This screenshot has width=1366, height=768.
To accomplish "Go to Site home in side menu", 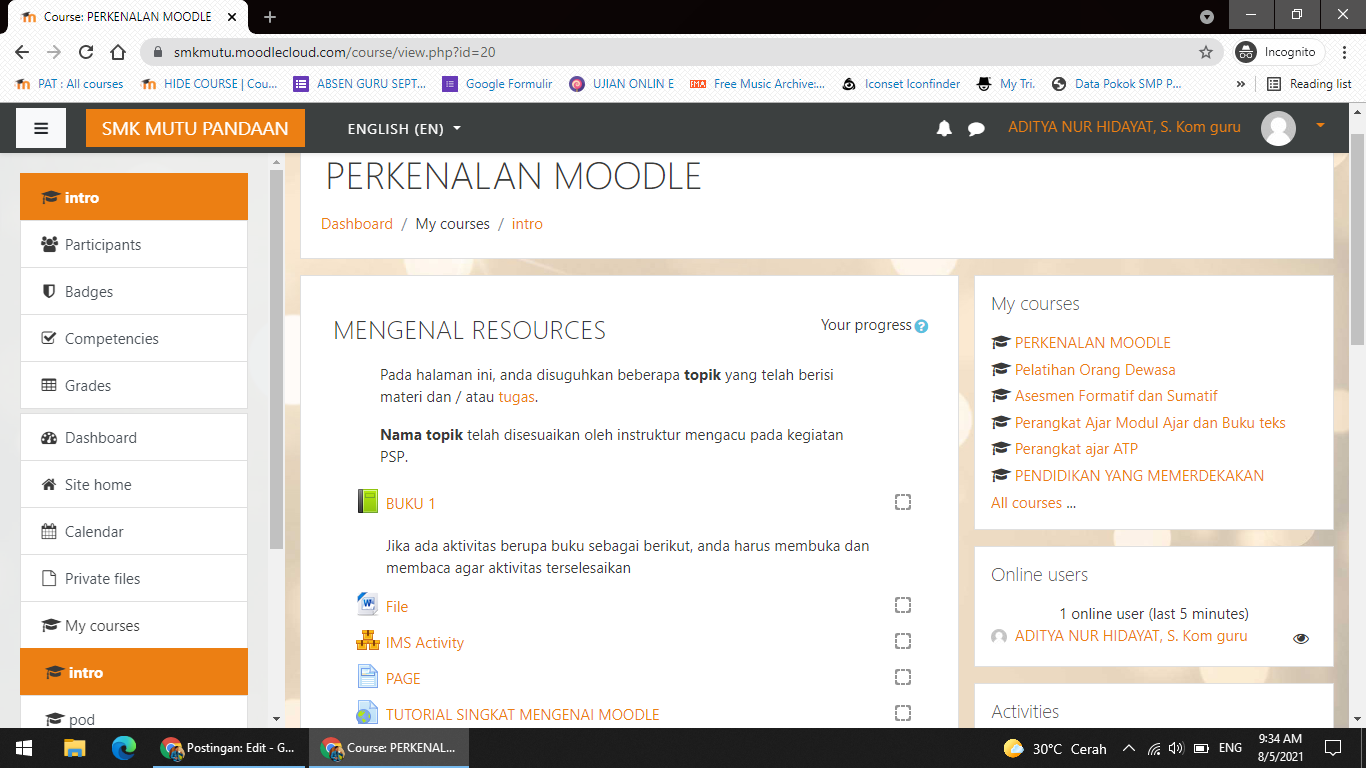I will [134, 484].
